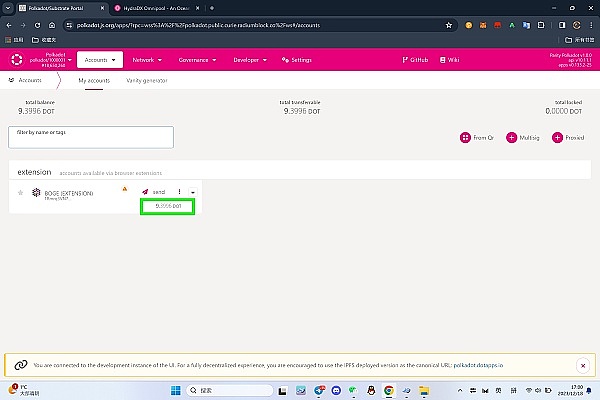The width and height of the screenshot is (600, 400).
Task: Click the Polkadot logo in the header
Action: pos(16,60)
